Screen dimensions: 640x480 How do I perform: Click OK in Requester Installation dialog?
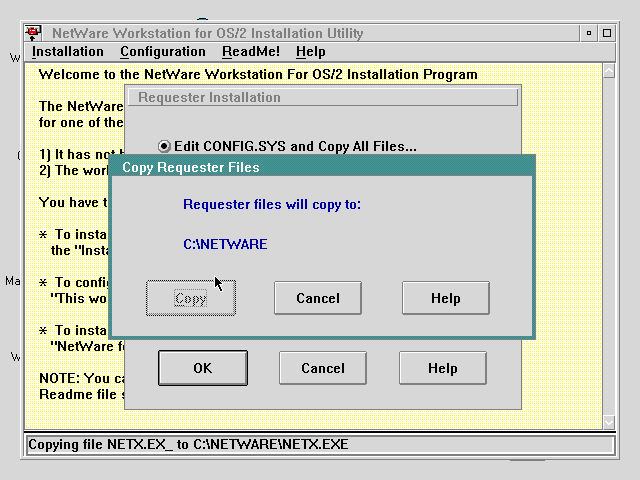(203, 368)
